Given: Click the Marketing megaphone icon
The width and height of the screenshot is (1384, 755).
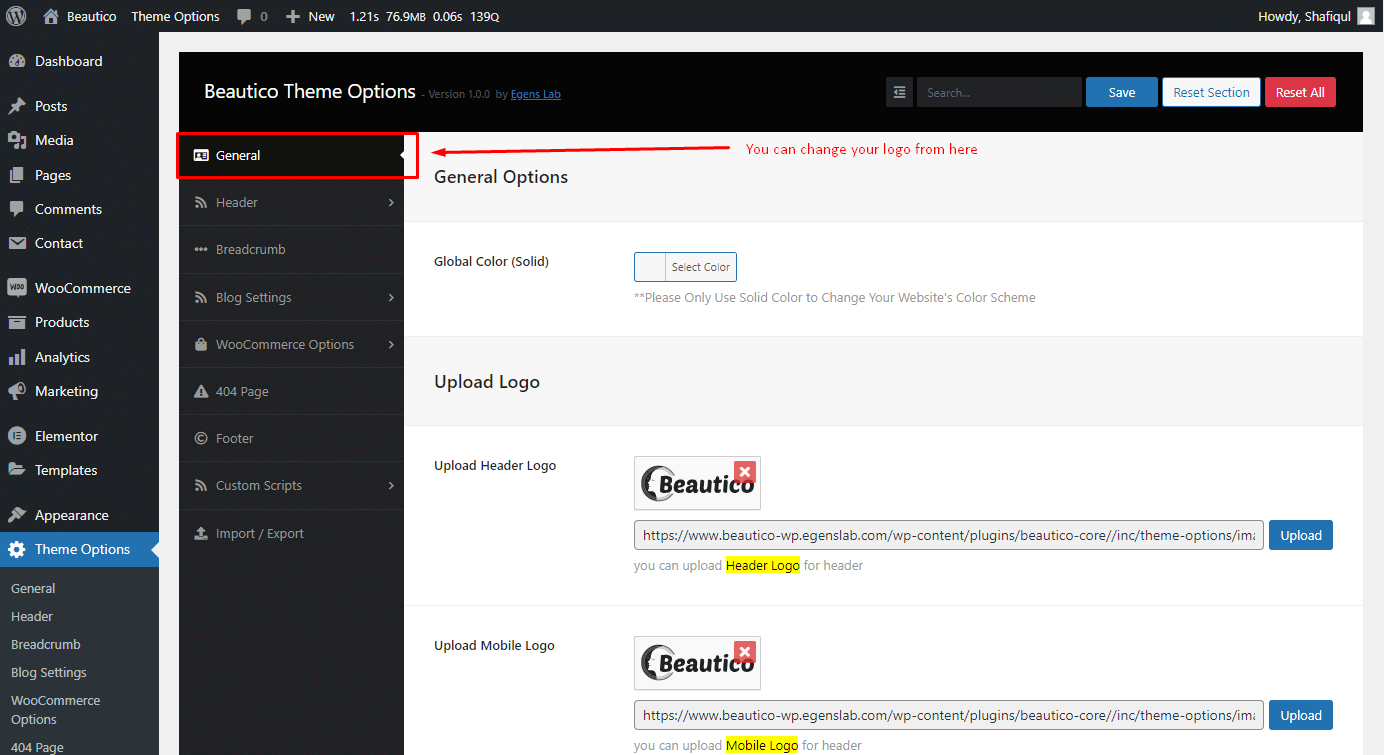Looking at the screenshot, I should pos(16,391).
